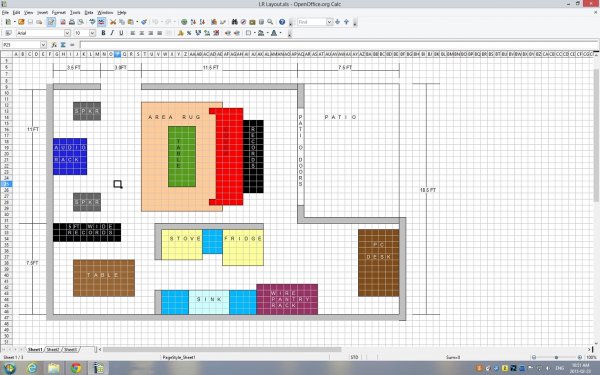
Task: Apply currency number format
Action: pos(180,33)
